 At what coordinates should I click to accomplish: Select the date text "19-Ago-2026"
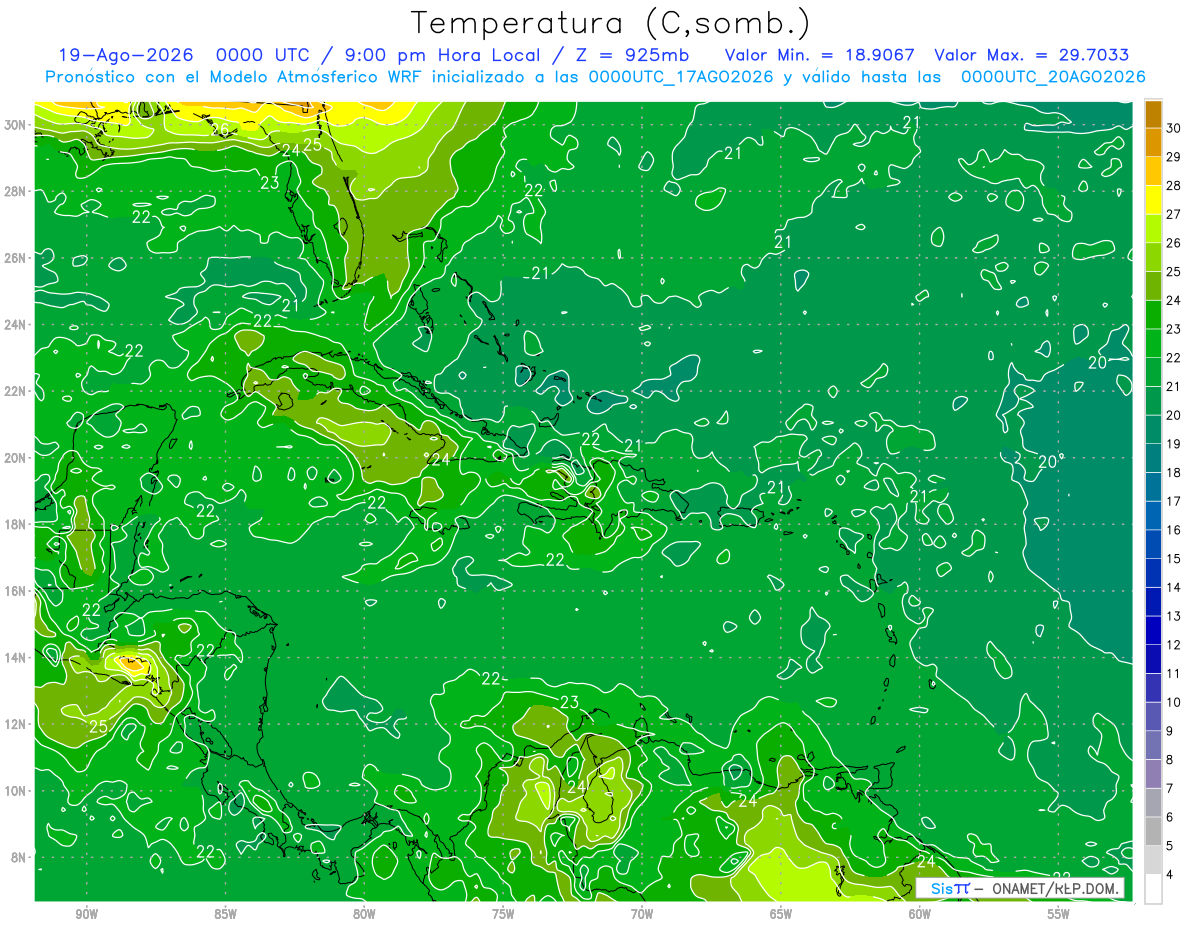(x=125, y=55)
